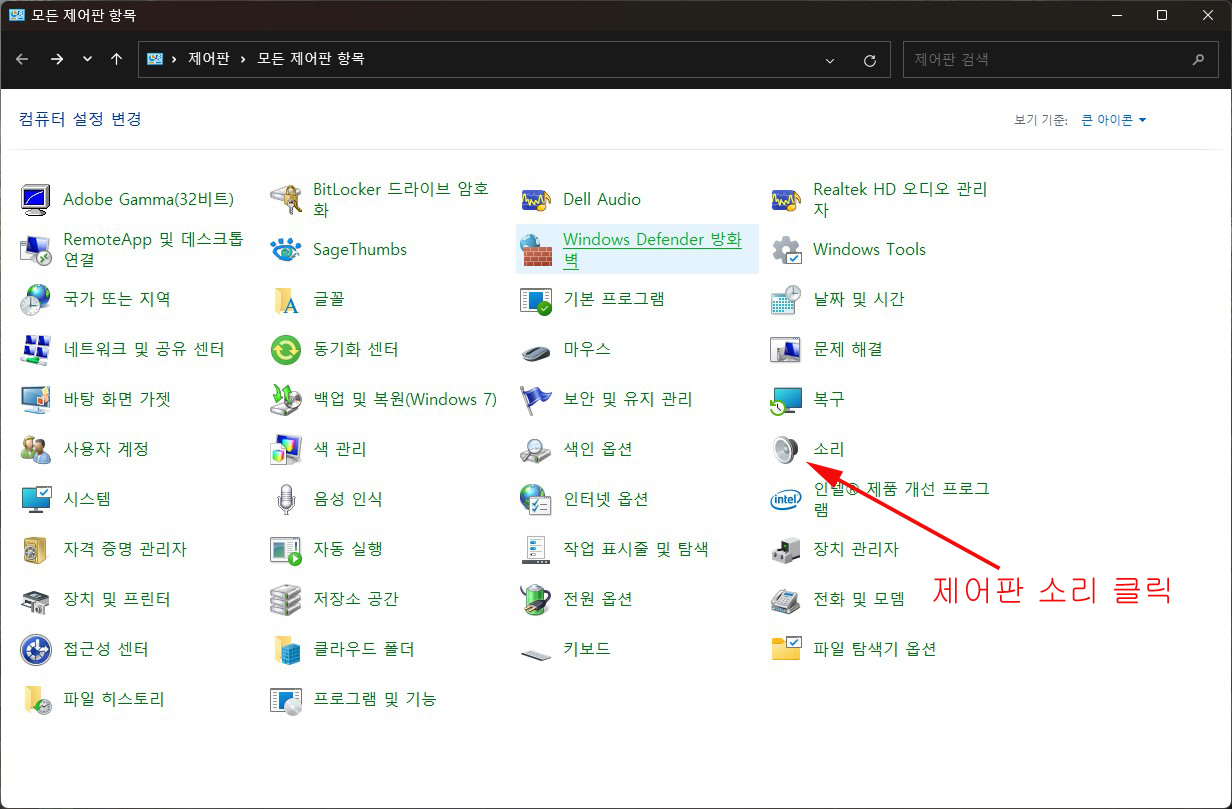Open the 날짜 및 시간 calendar icon
The height and width of the screenshot is (809, 1232).
coord(786,299)
